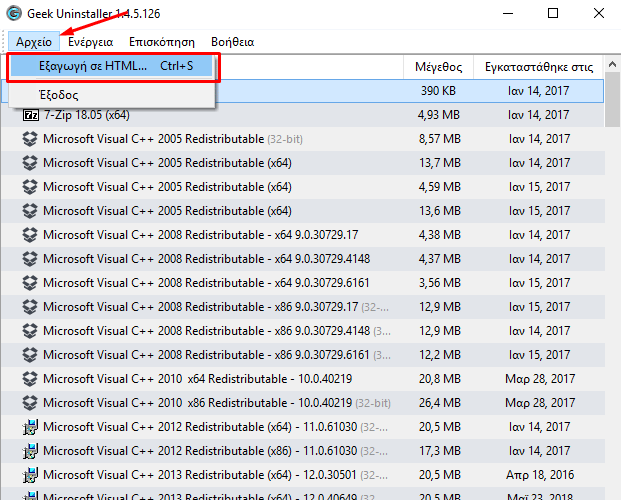
Task: Click icon of Visual C++ 2008 x86 9.0.30729.17
Action: click(x=30, y=307)
